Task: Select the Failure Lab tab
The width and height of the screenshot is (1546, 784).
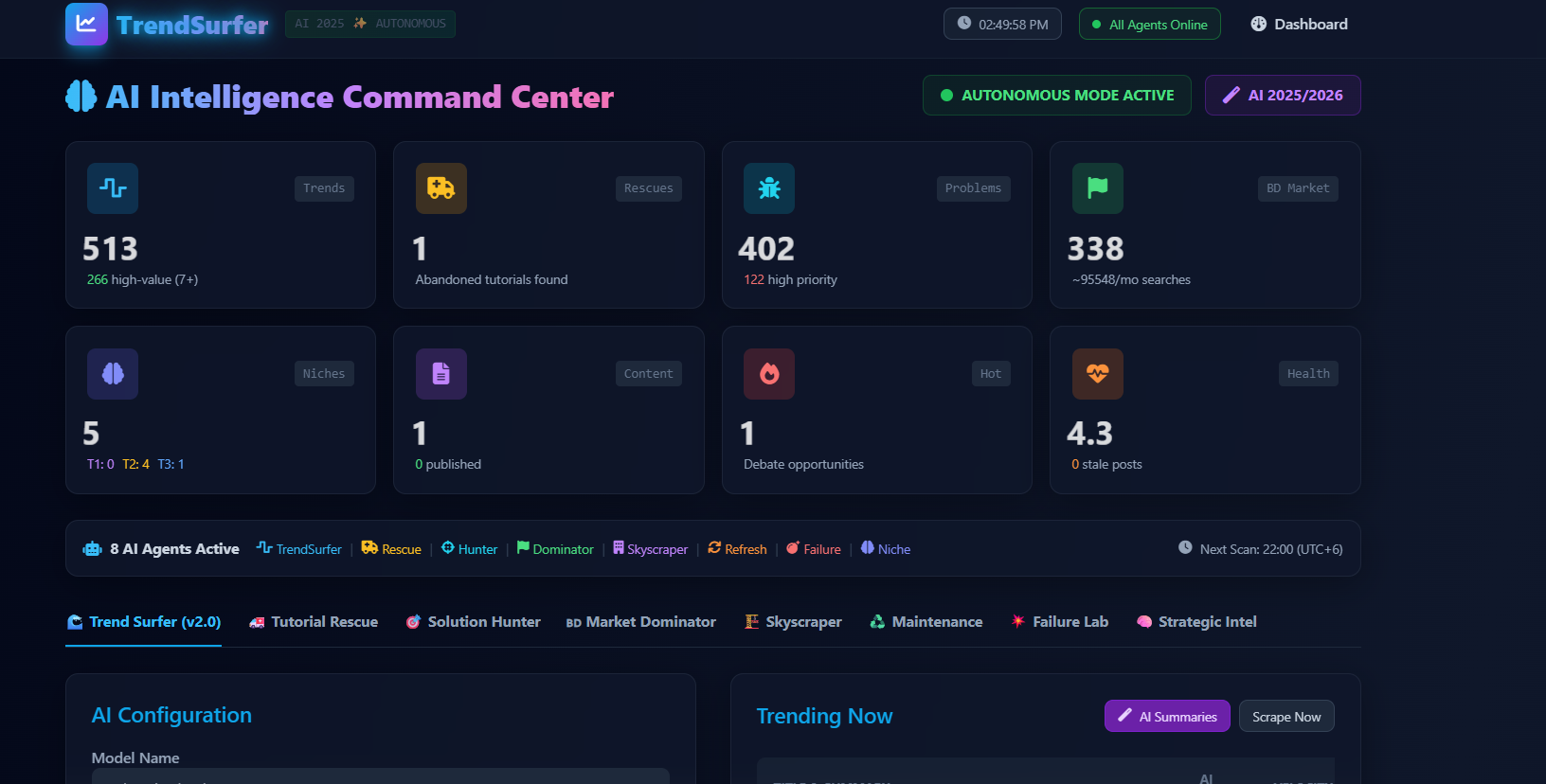Action: (1059, 622)
